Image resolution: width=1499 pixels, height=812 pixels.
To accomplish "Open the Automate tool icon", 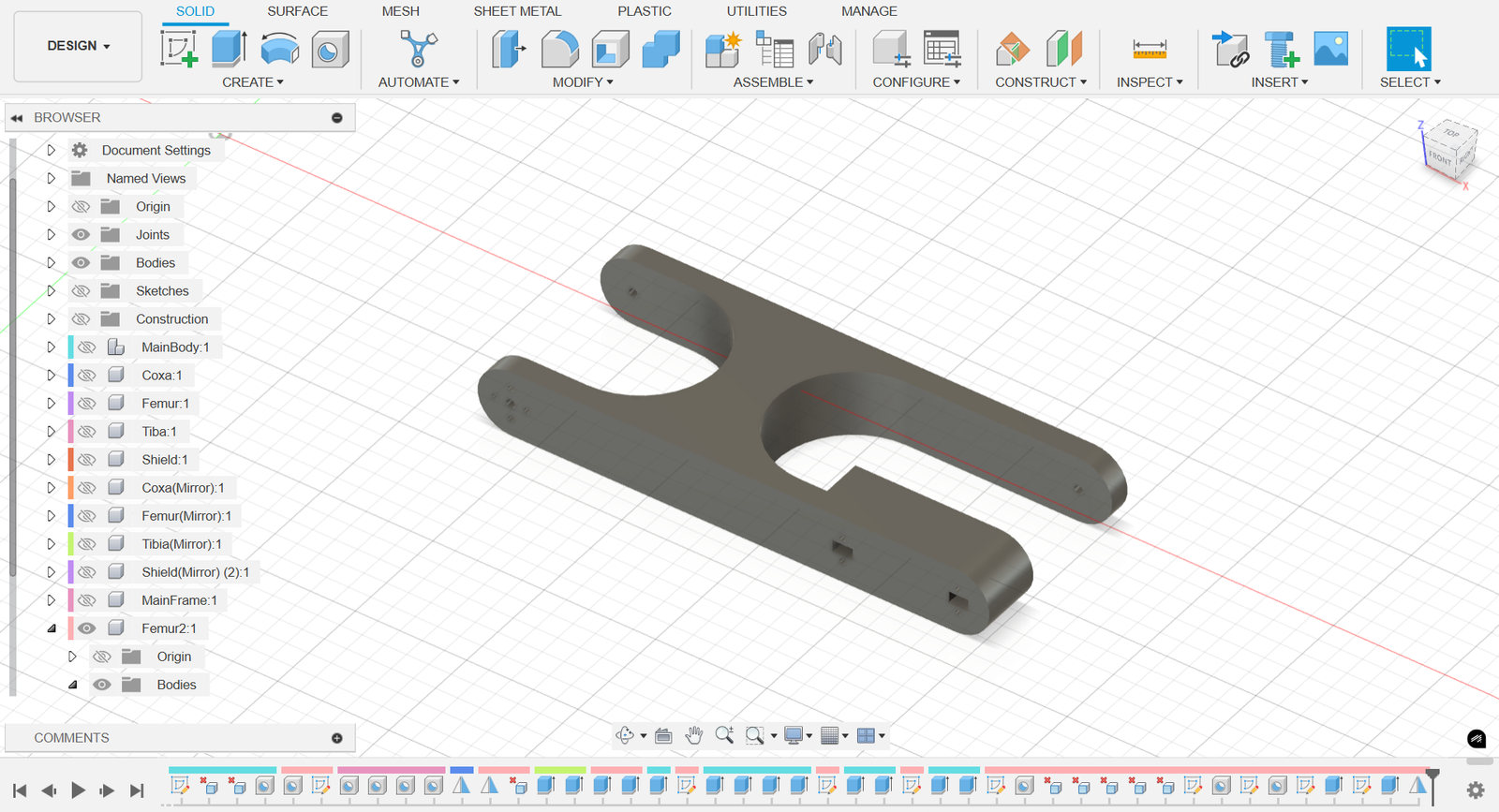I will [418, 49].
